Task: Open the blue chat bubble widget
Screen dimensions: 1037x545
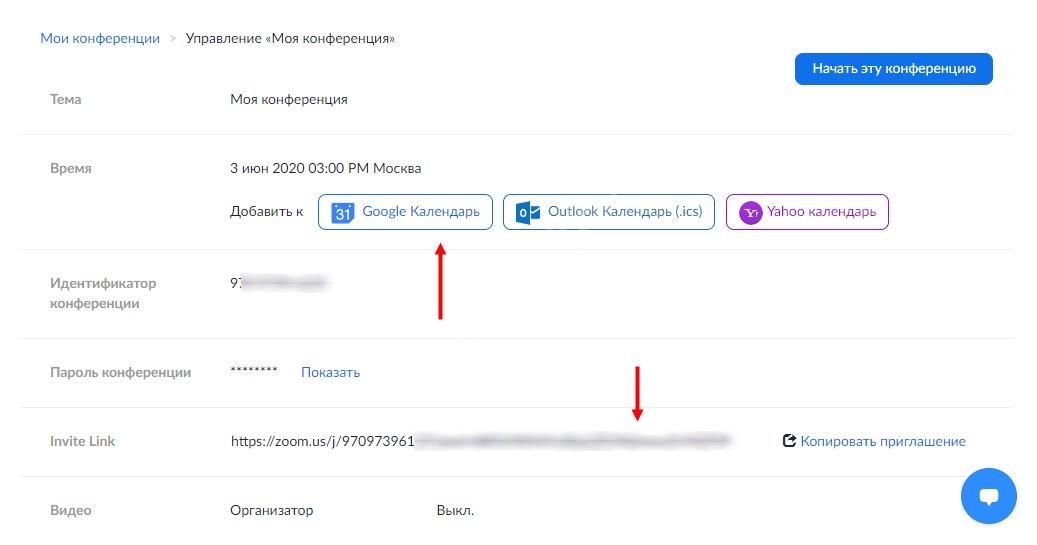Action: [988, 496]
